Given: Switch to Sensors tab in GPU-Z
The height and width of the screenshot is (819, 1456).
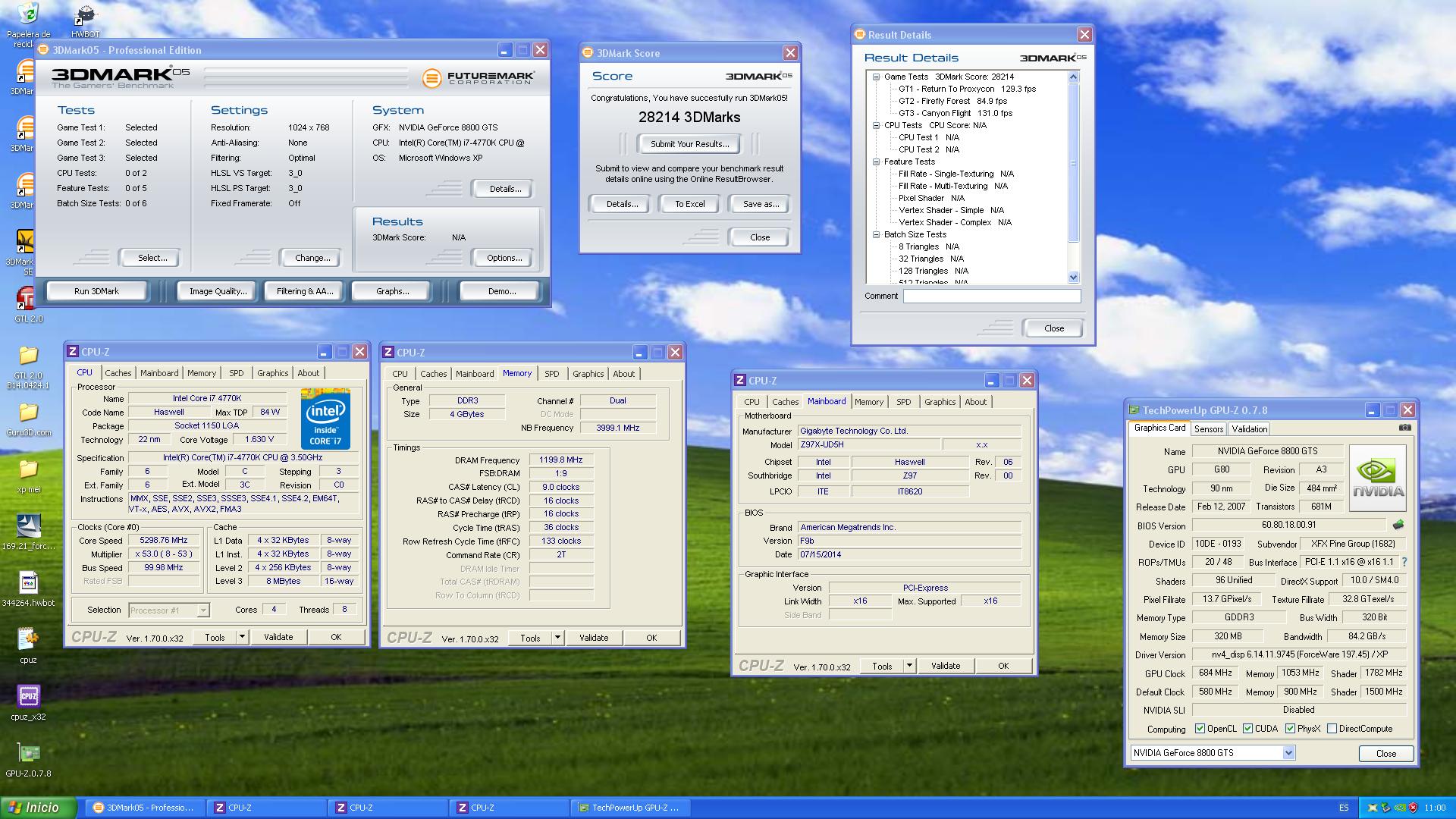Looking at the screenshot, I should 1208,428.
